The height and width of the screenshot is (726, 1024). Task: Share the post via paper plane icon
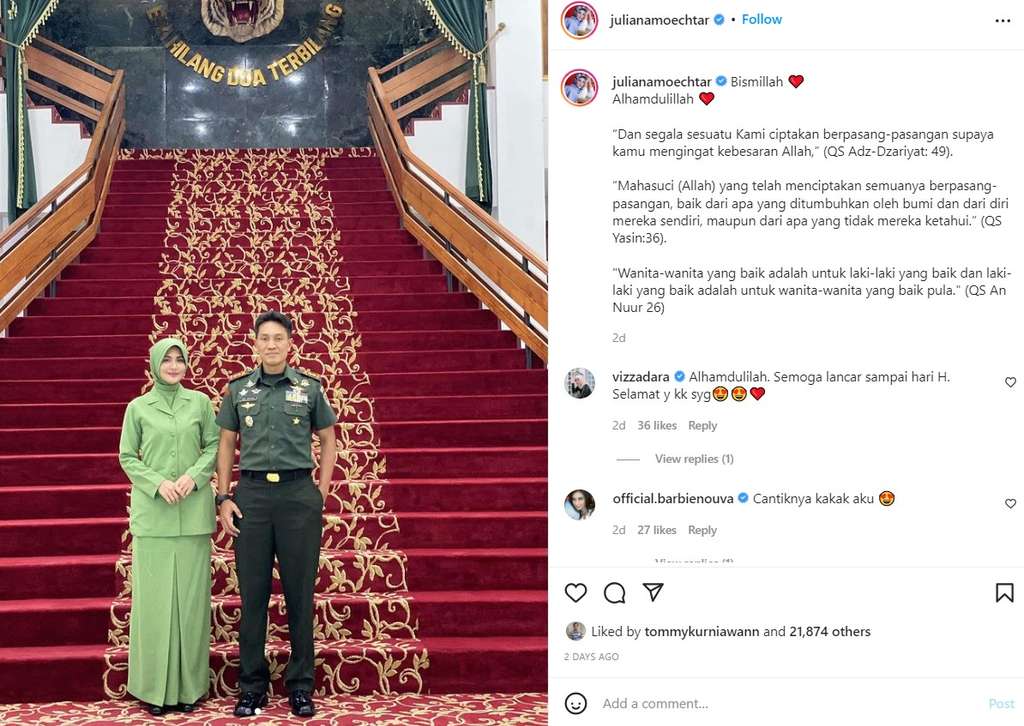pyautogui.click(x=653, y=592)
